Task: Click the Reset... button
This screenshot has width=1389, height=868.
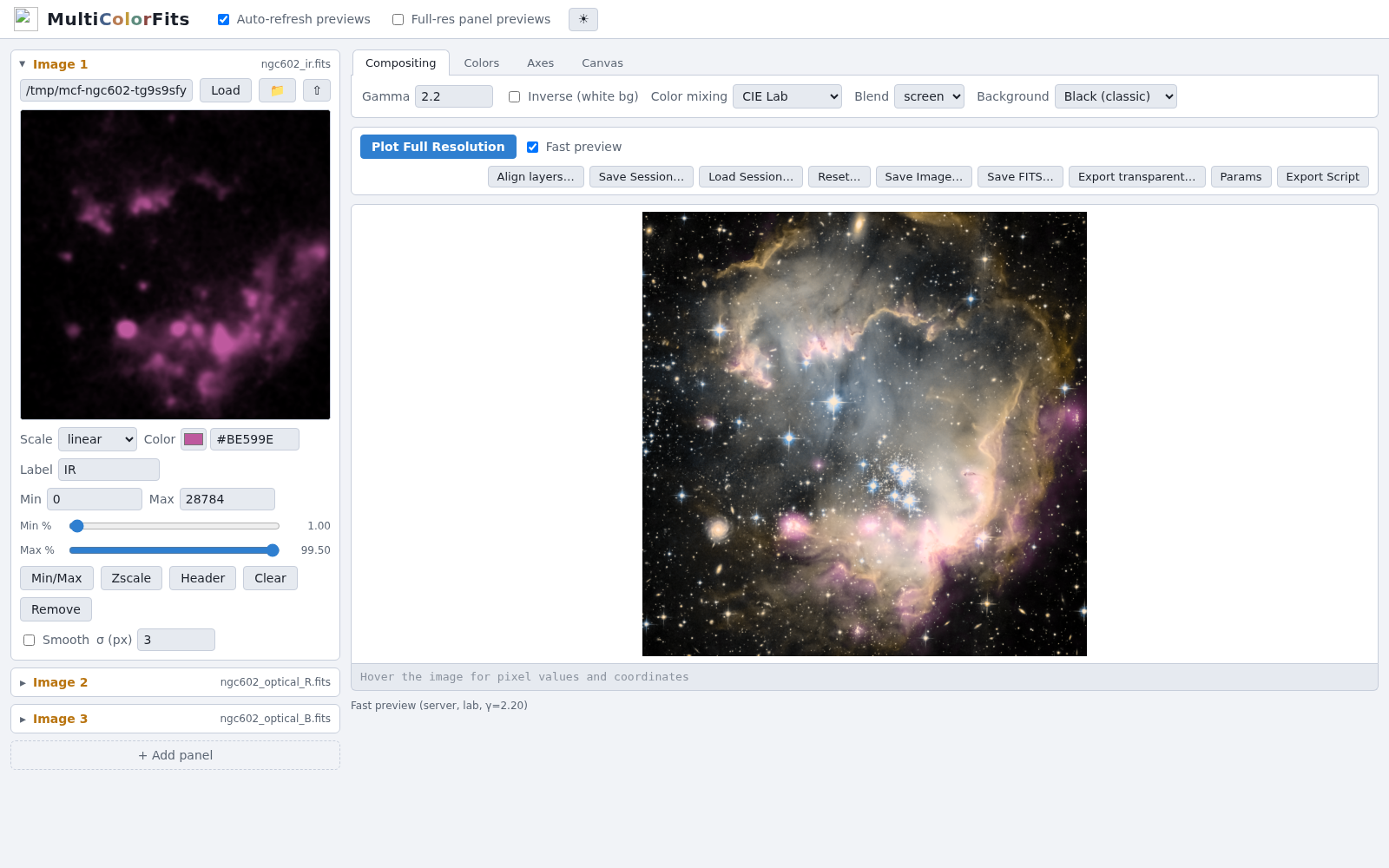Action: pyautogui.click(x=839, y=176)
